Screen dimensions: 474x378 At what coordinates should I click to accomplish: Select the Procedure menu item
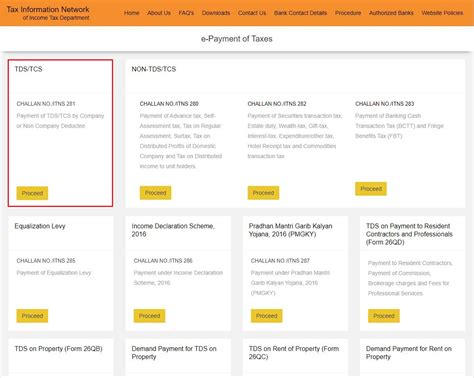click(x=348, y=13)
